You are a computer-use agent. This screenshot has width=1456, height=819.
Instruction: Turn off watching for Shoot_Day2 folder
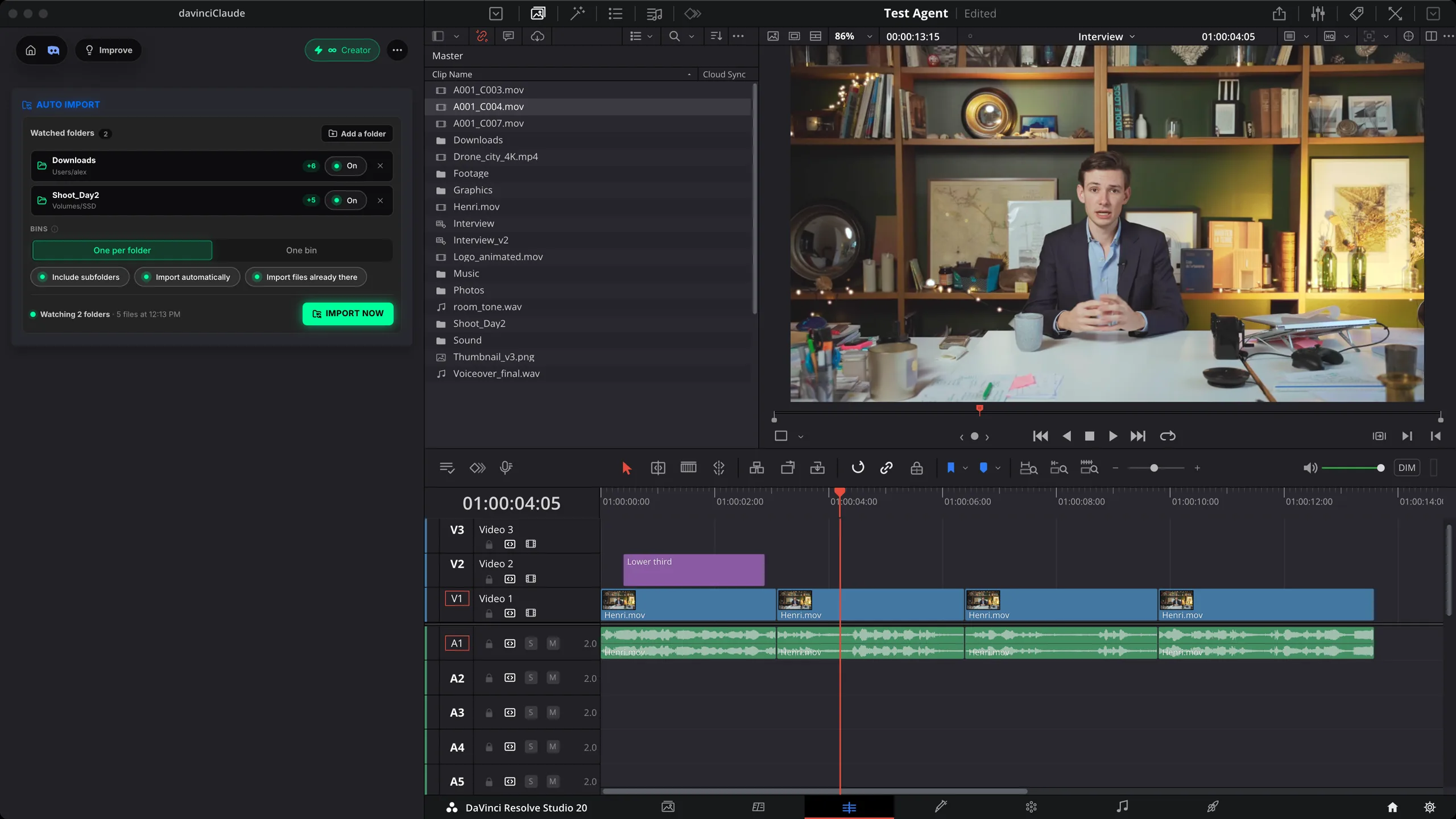pyautogui.click(x=345, y=200)
